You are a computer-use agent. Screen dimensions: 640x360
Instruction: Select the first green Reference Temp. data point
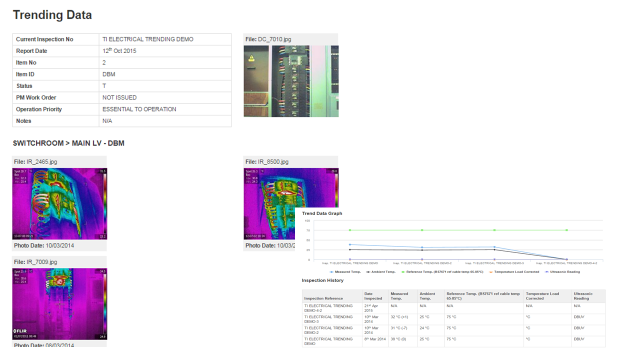[350, 230]
